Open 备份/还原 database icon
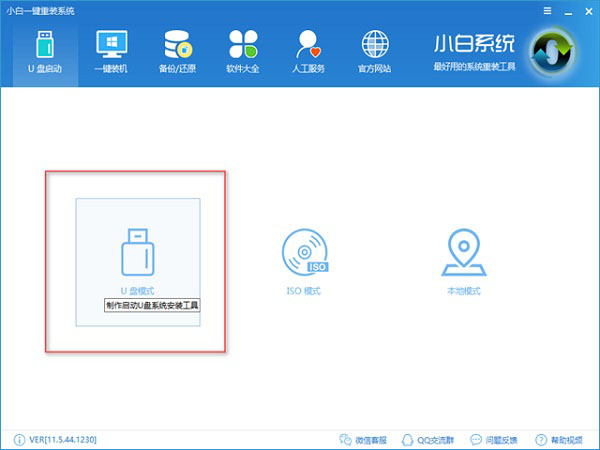600x450 pixels. (178, 44)
